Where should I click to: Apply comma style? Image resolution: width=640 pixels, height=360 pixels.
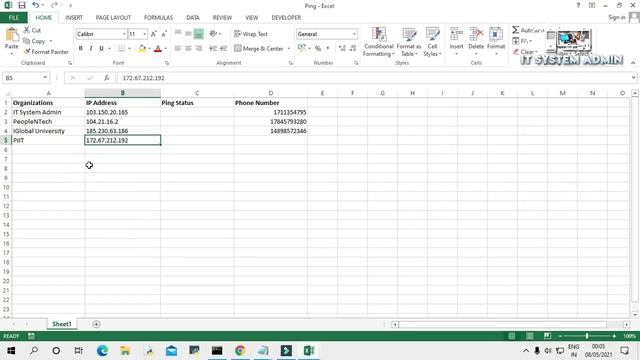(x=328, y=49)
